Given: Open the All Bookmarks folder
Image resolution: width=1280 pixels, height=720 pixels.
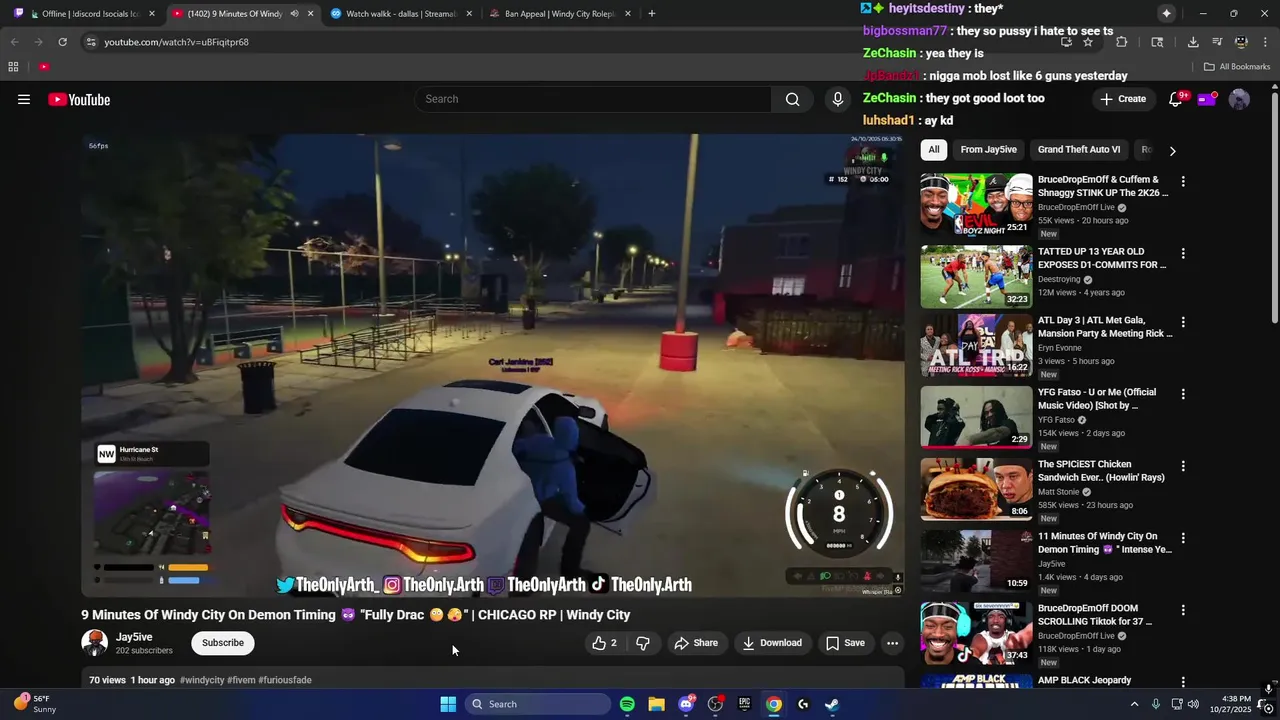Looking at the screenshot, I should coord(1237,67).
